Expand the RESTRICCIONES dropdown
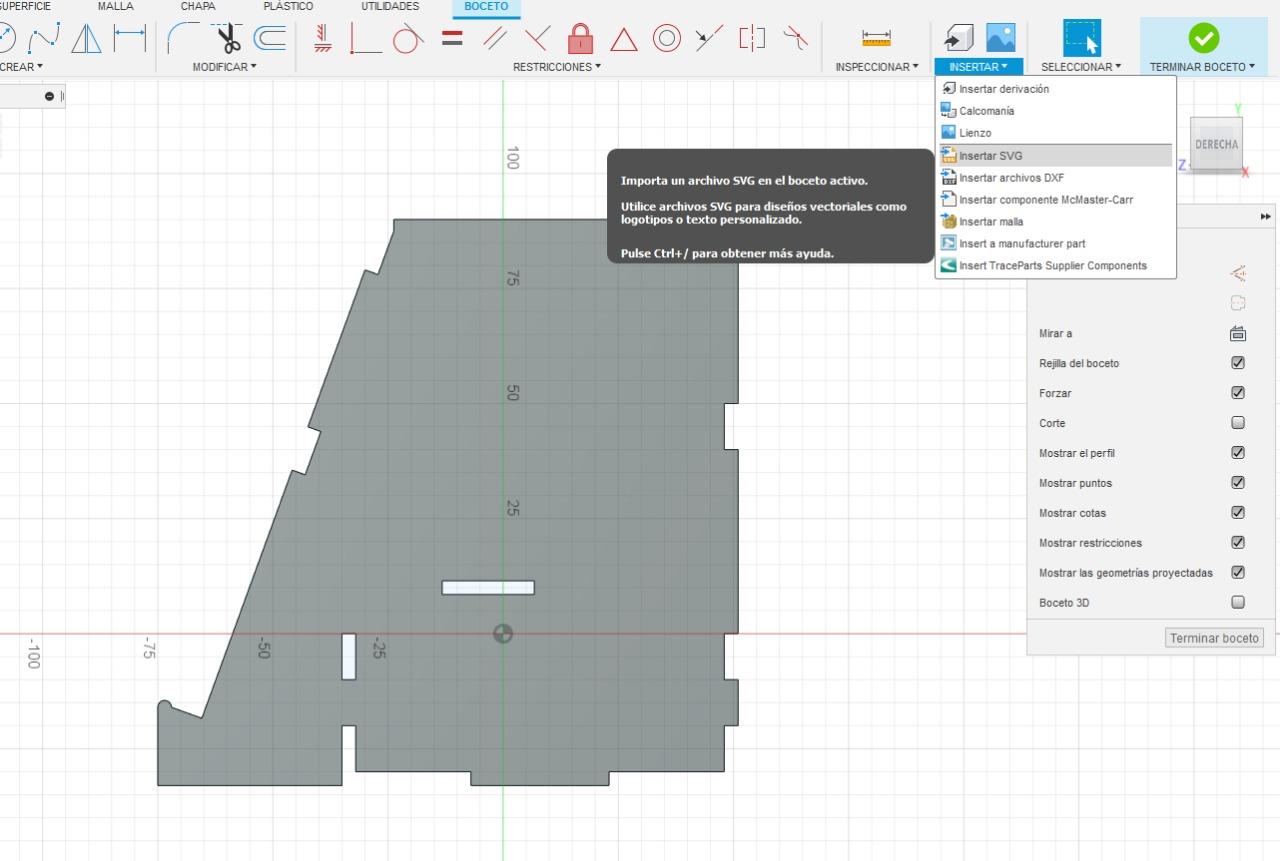The width and height of the screenshot is (1280, 861). click(556, 67)
